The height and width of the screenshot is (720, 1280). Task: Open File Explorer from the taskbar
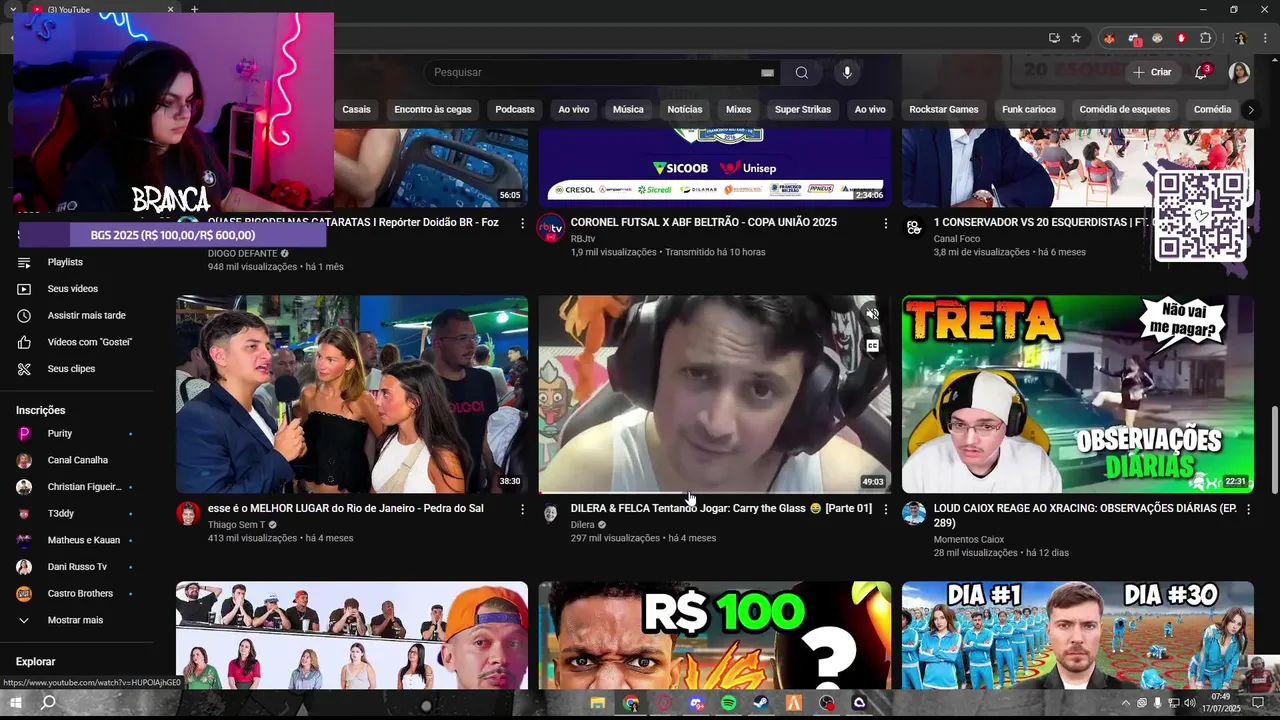(x=598, y=703)
